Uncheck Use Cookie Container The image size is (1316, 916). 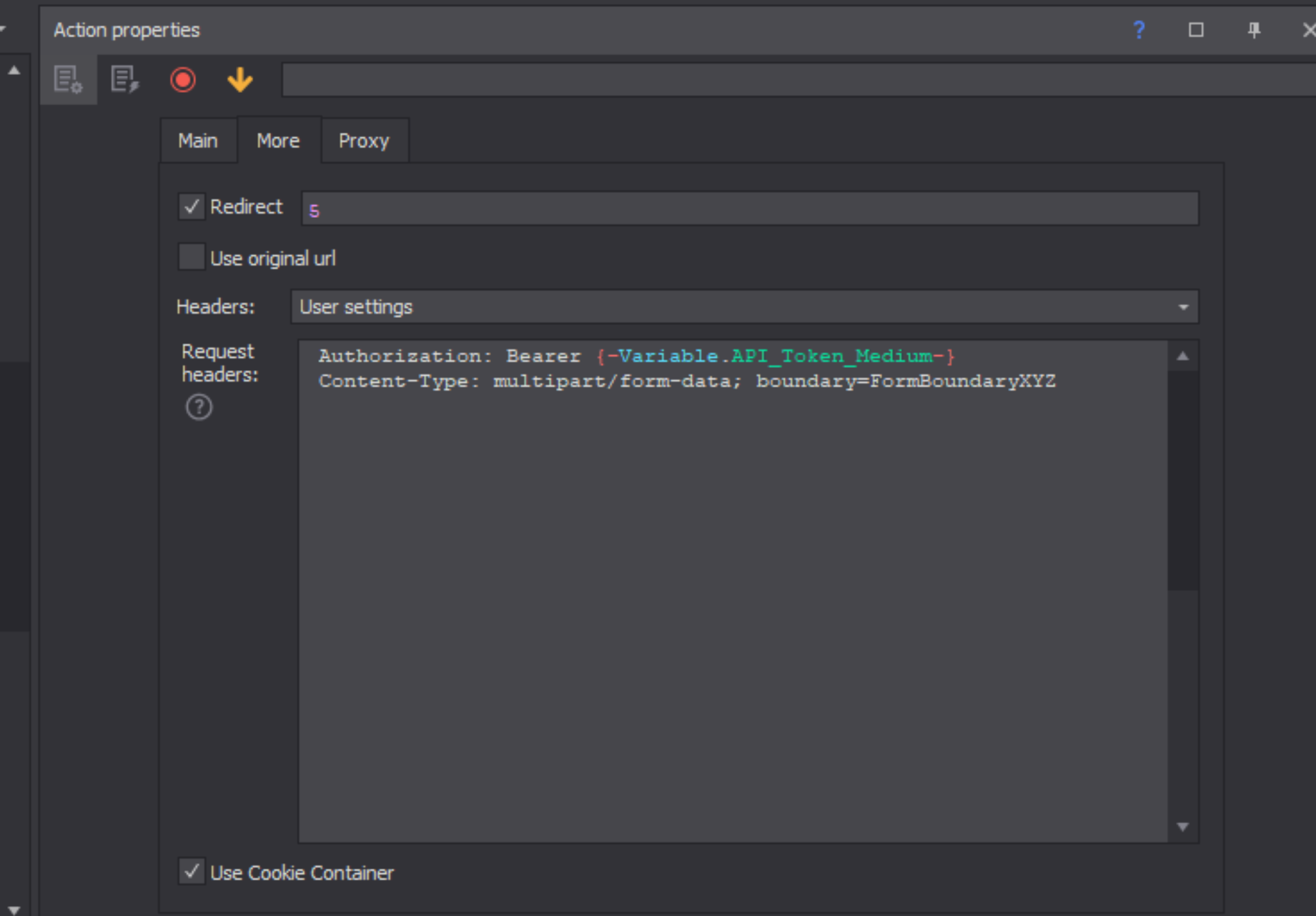coord(192,872)
